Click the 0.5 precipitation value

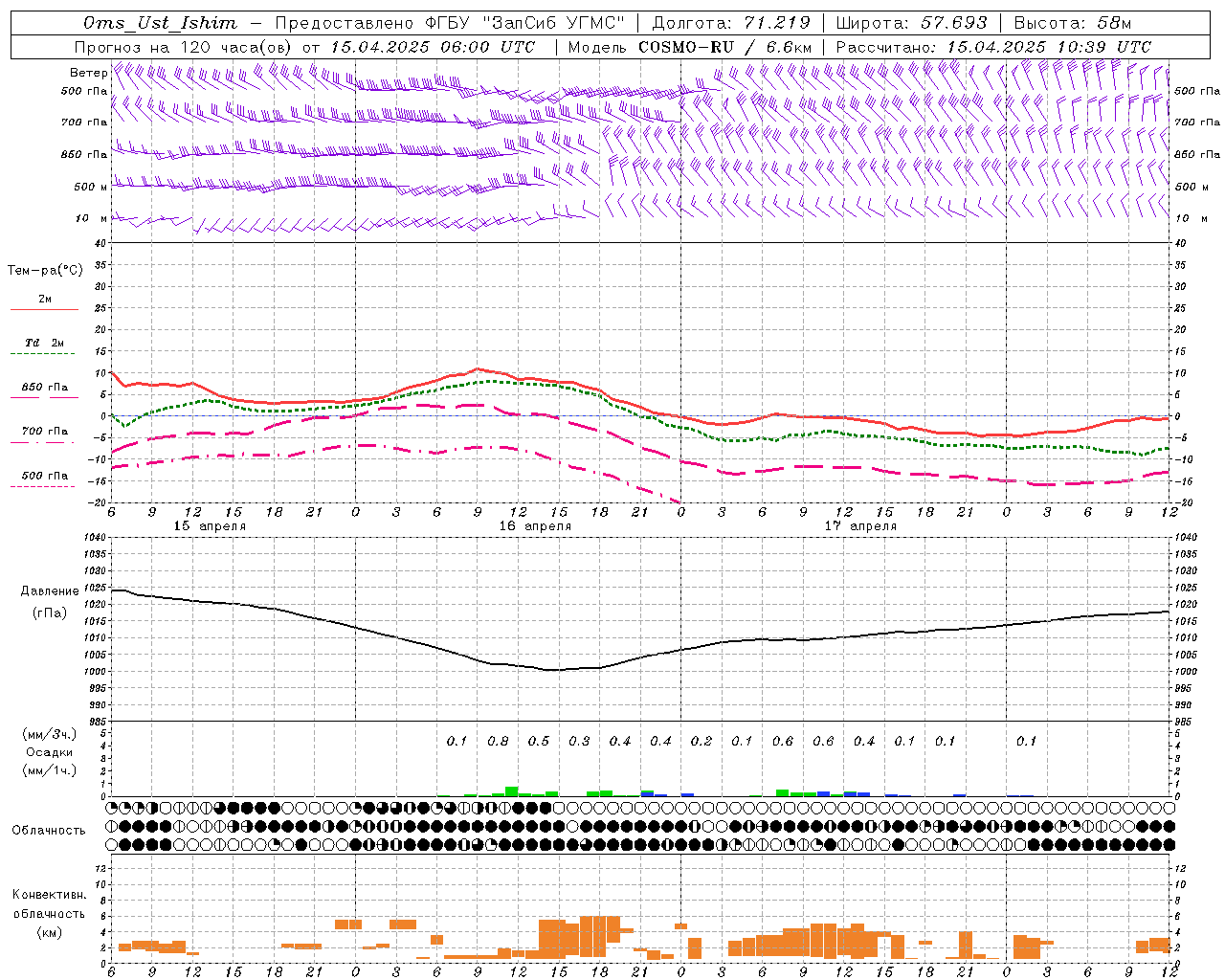[x=539, y=741]
